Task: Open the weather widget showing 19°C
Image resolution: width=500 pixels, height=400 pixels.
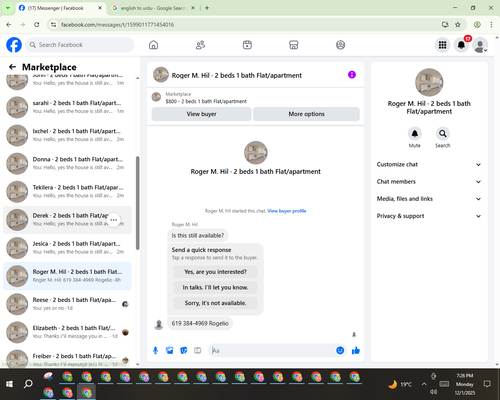Action: click(400, 384)
